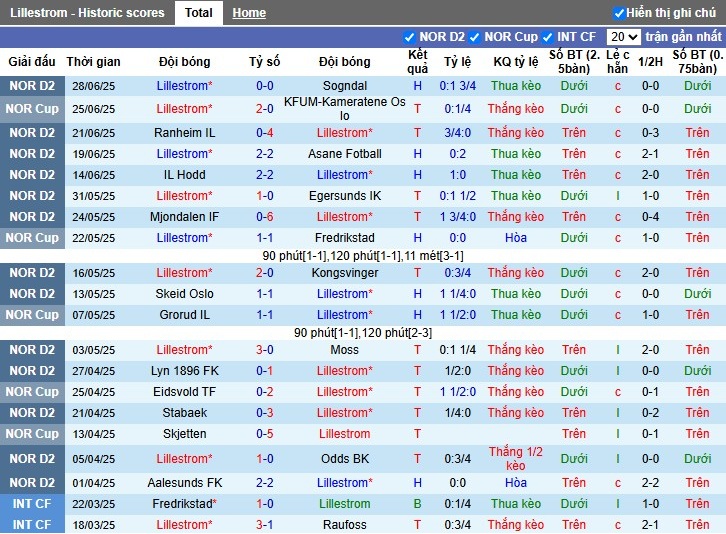Viewport: 726px width, 534px height.
Task: Click the B result in Fredrikstad 22/03/25 row
Action: [x=418, y=504]
